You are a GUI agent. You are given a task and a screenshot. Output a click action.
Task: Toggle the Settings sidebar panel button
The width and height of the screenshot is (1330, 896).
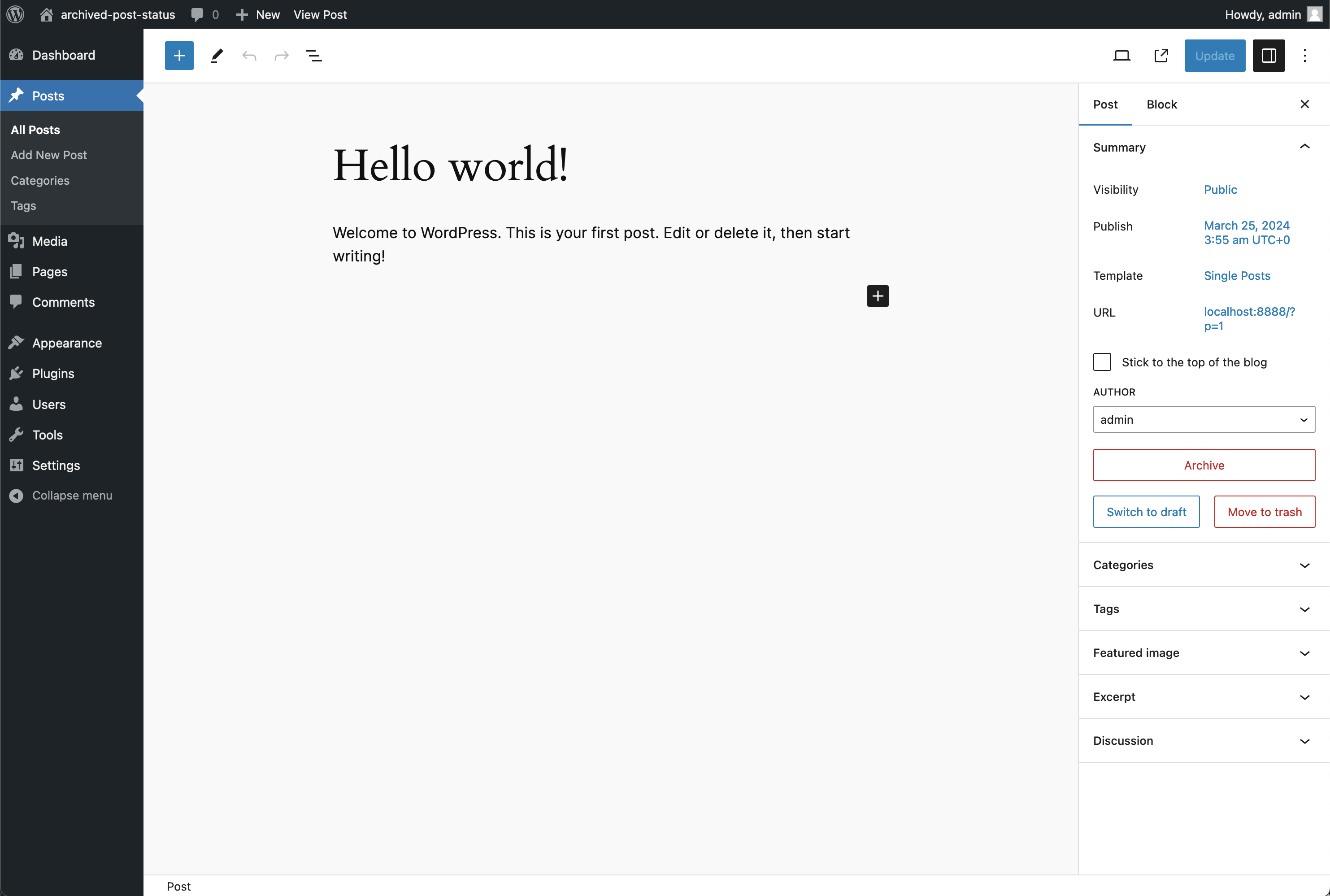point(1268,56)
